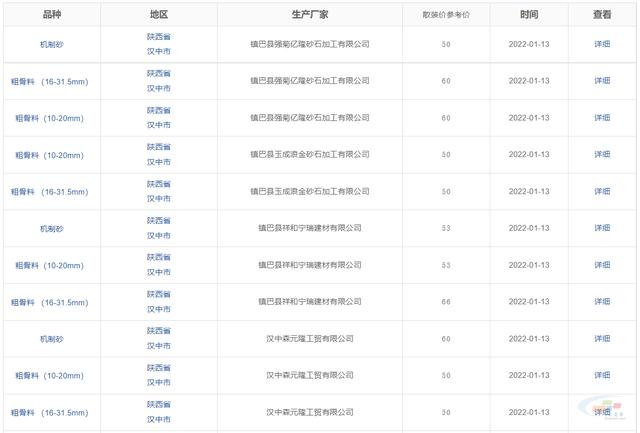The height and width of the screenshot is (433, 640).
Task: Select the 品种 column header
Action: [52, 15]
